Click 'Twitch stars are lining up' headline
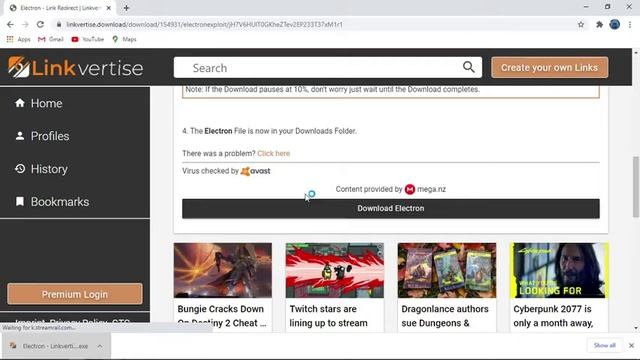Viewport: 640px width, 360px height. click(x=329, y=316)
